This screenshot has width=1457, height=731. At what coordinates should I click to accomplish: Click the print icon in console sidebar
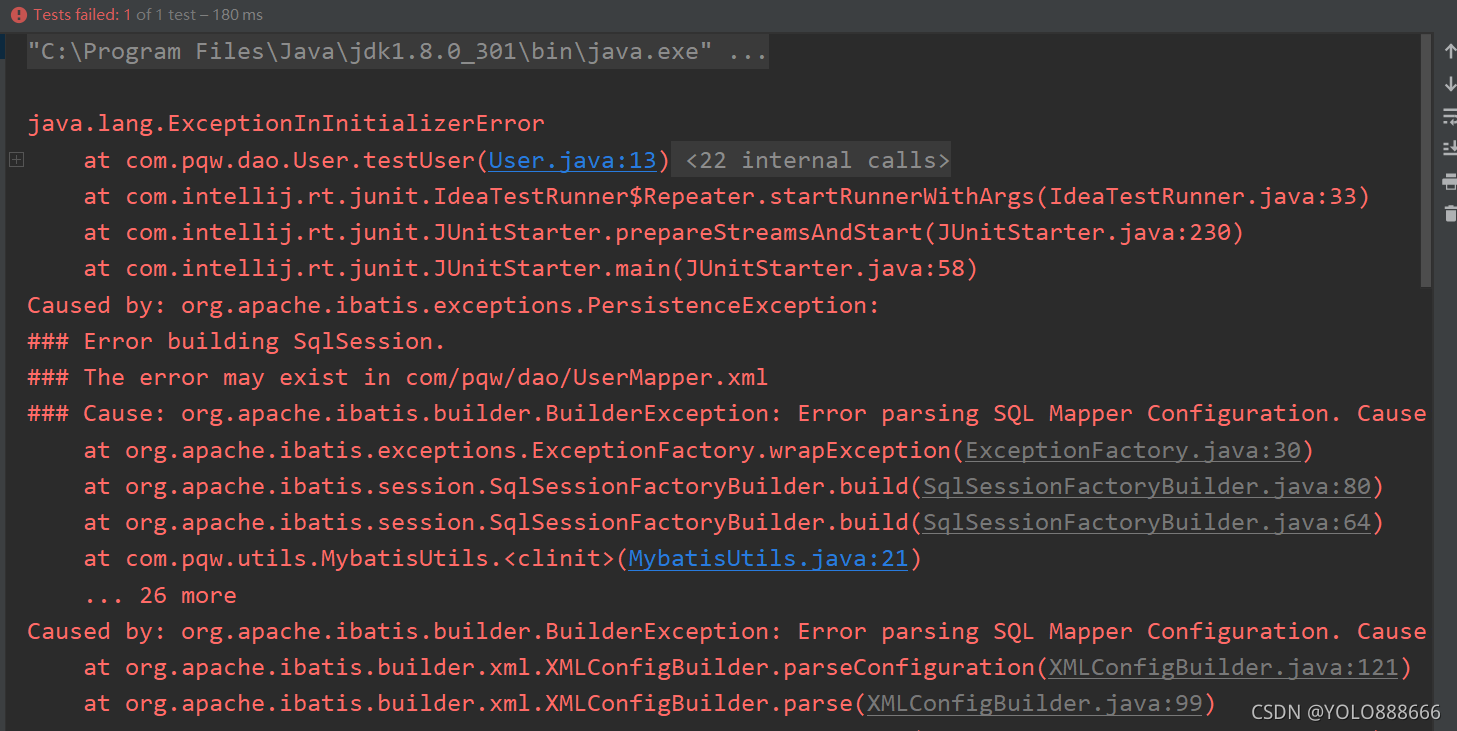1449,181
